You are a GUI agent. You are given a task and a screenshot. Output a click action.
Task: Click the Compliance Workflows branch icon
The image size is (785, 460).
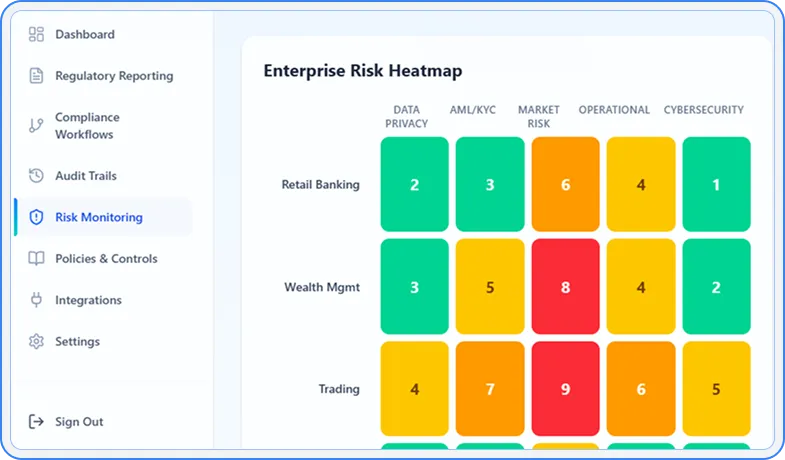pos(37,126)
